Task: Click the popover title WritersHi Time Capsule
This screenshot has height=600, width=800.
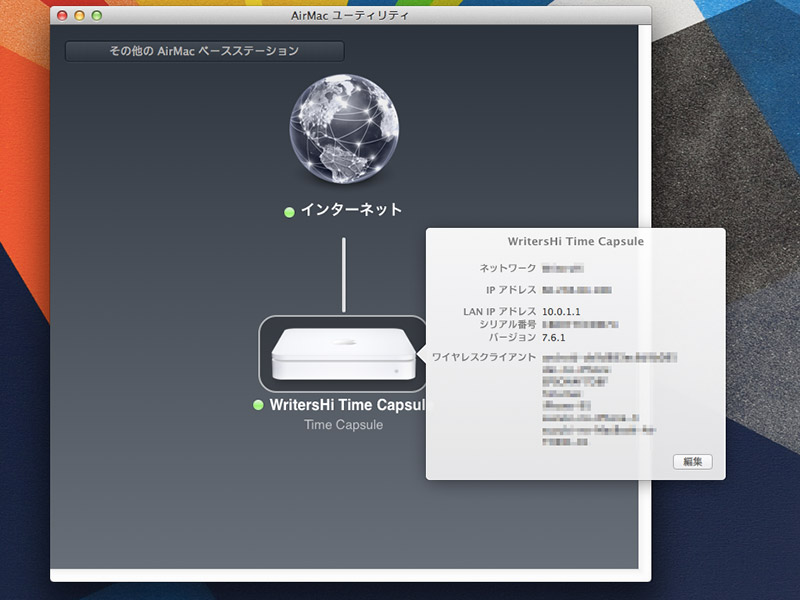Action: point(576,241)
